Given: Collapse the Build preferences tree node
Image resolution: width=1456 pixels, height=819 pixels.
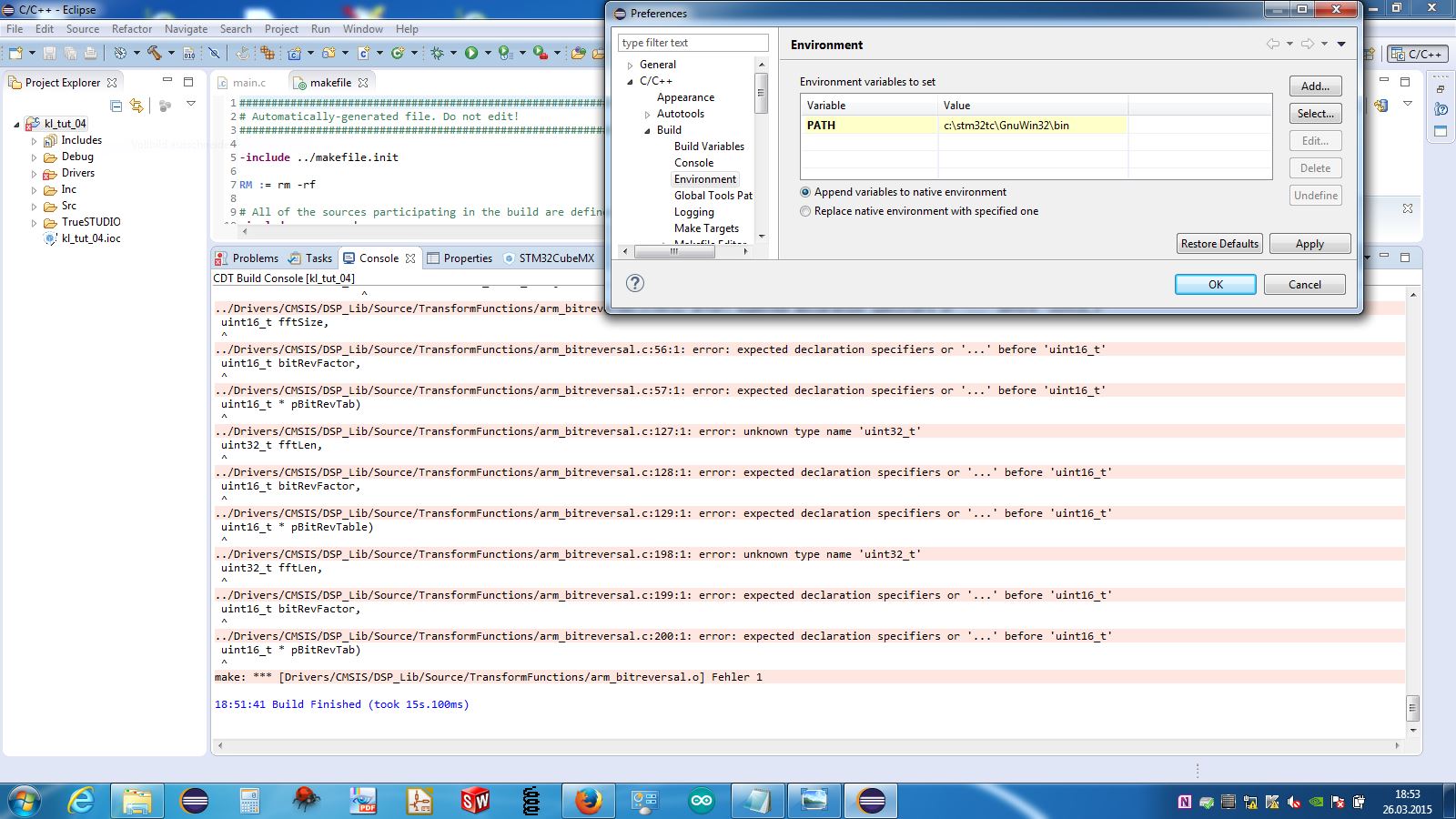Looking at the screenshot, I should [647, 131].
